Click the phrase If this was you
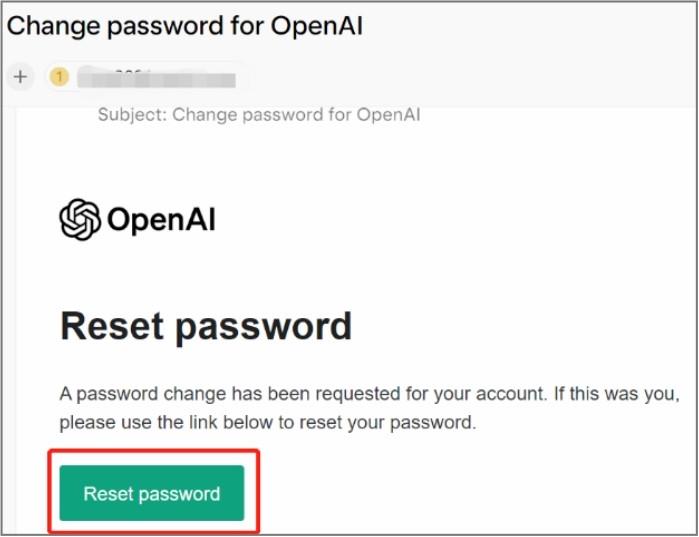 [617, 394]
